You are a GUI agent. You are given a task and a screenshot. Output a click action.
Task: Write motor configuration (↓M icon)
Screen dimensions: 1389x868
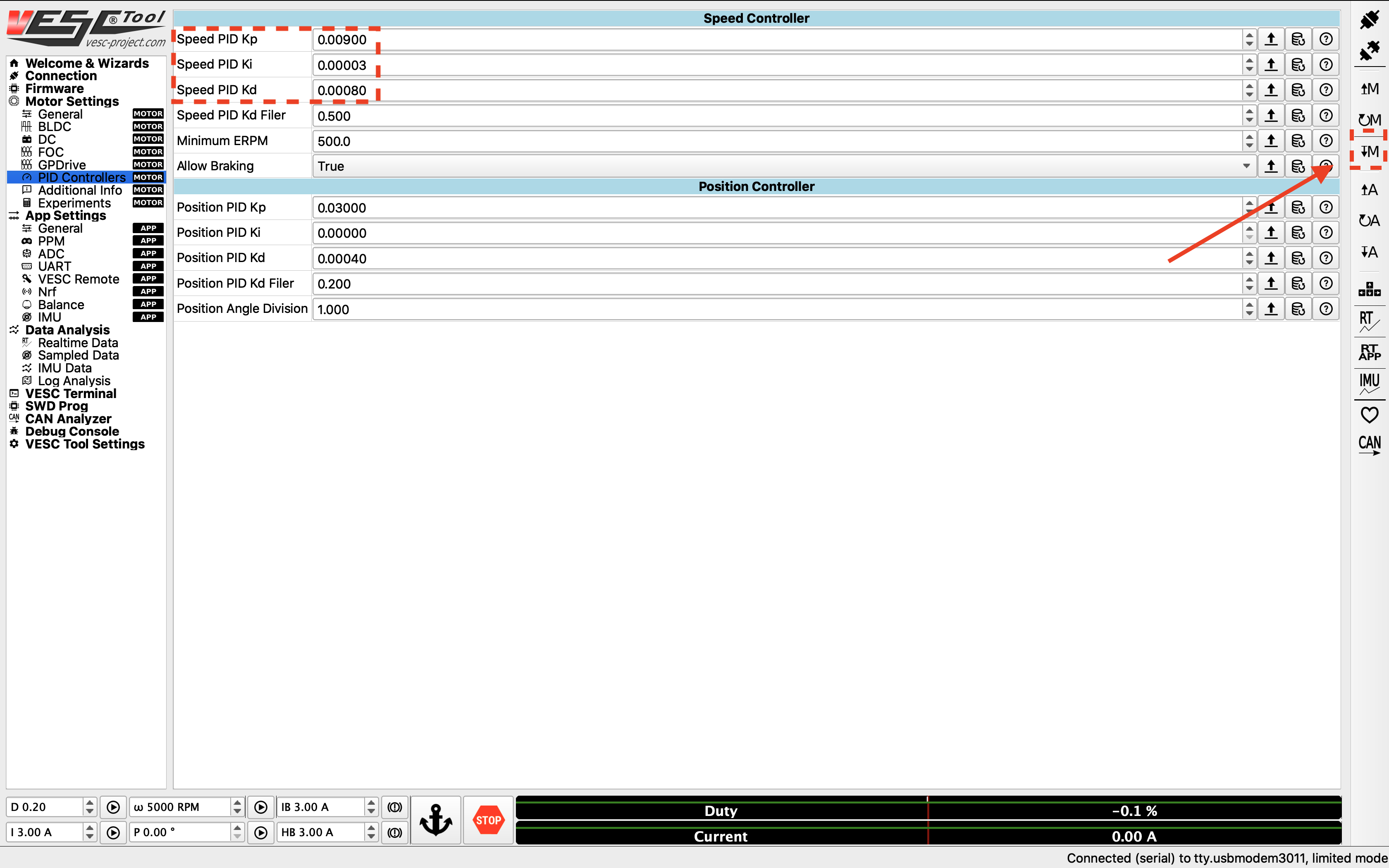[1370, 152]
